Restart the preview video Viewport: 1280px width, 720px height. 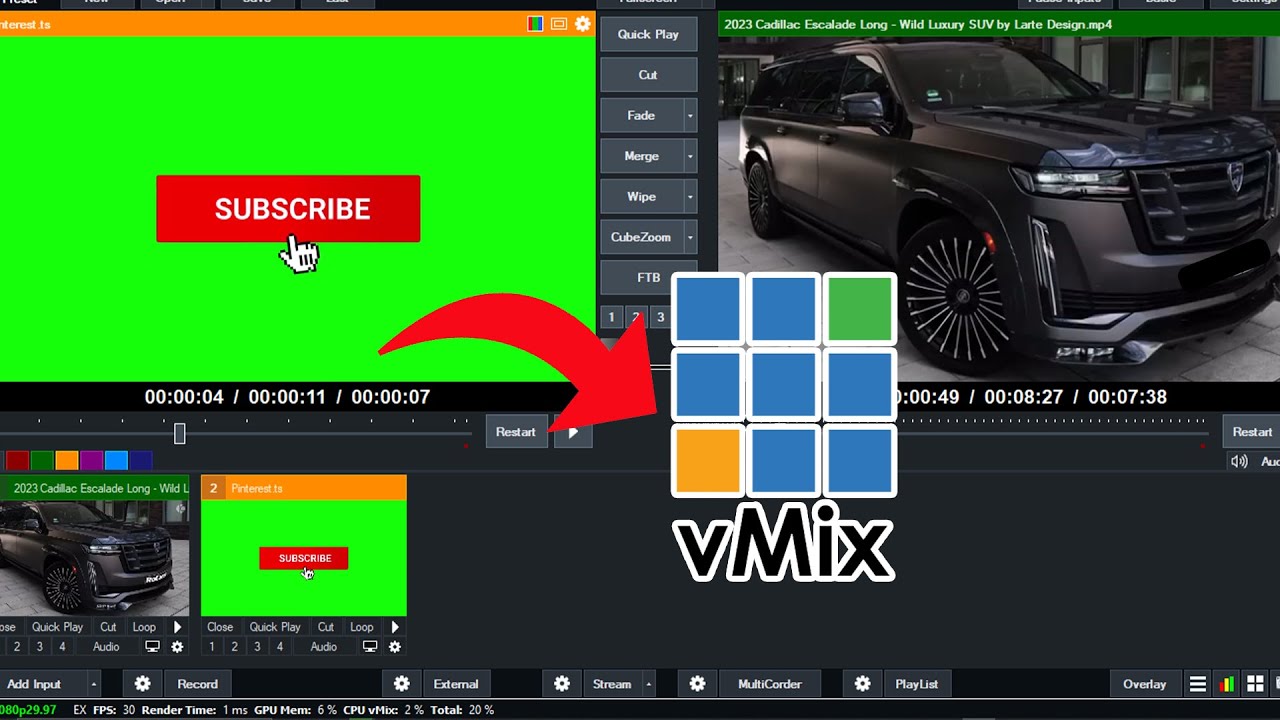click(x=516, y=432)
